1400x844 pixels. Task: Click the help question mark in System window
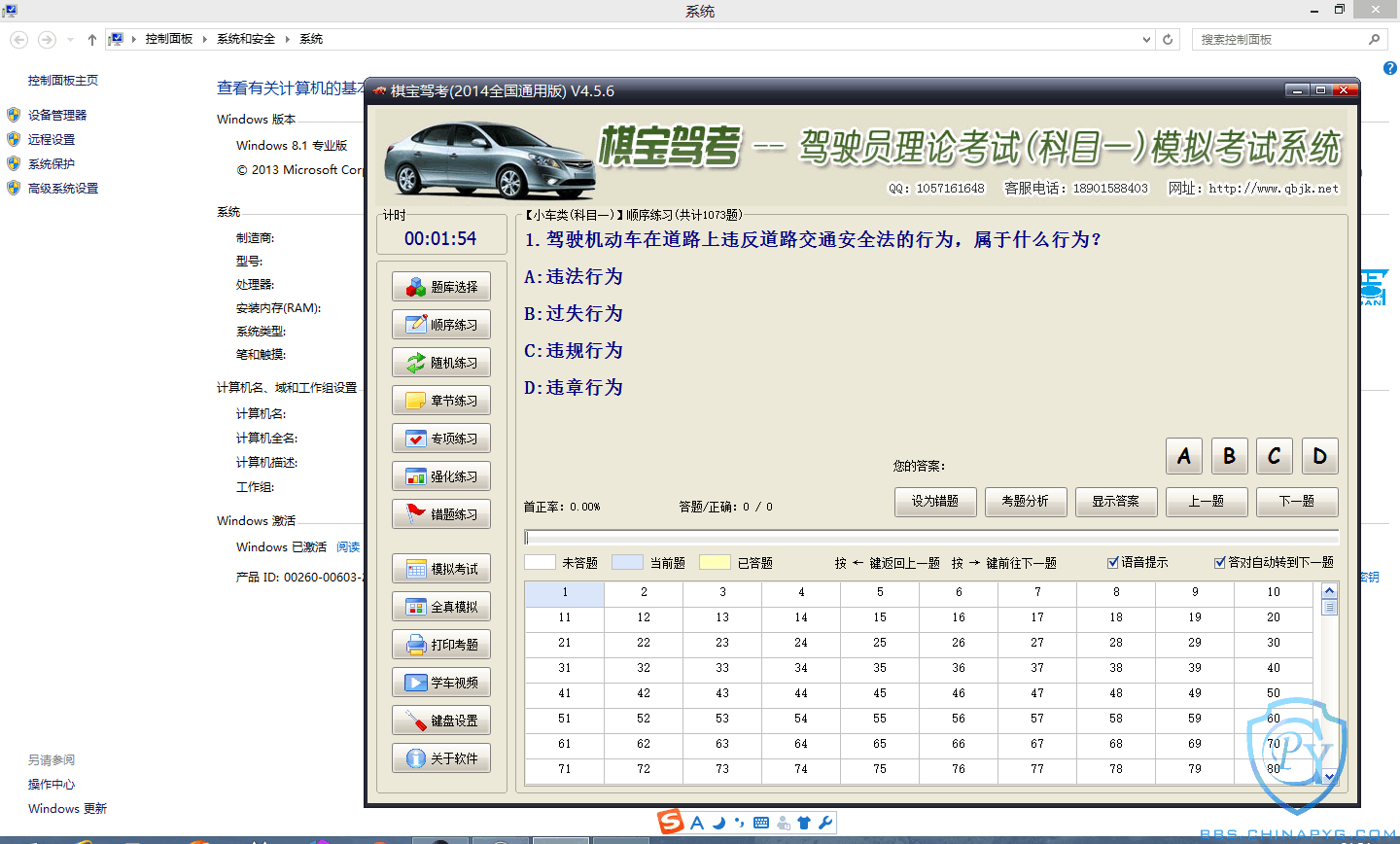click(1390, 68)
